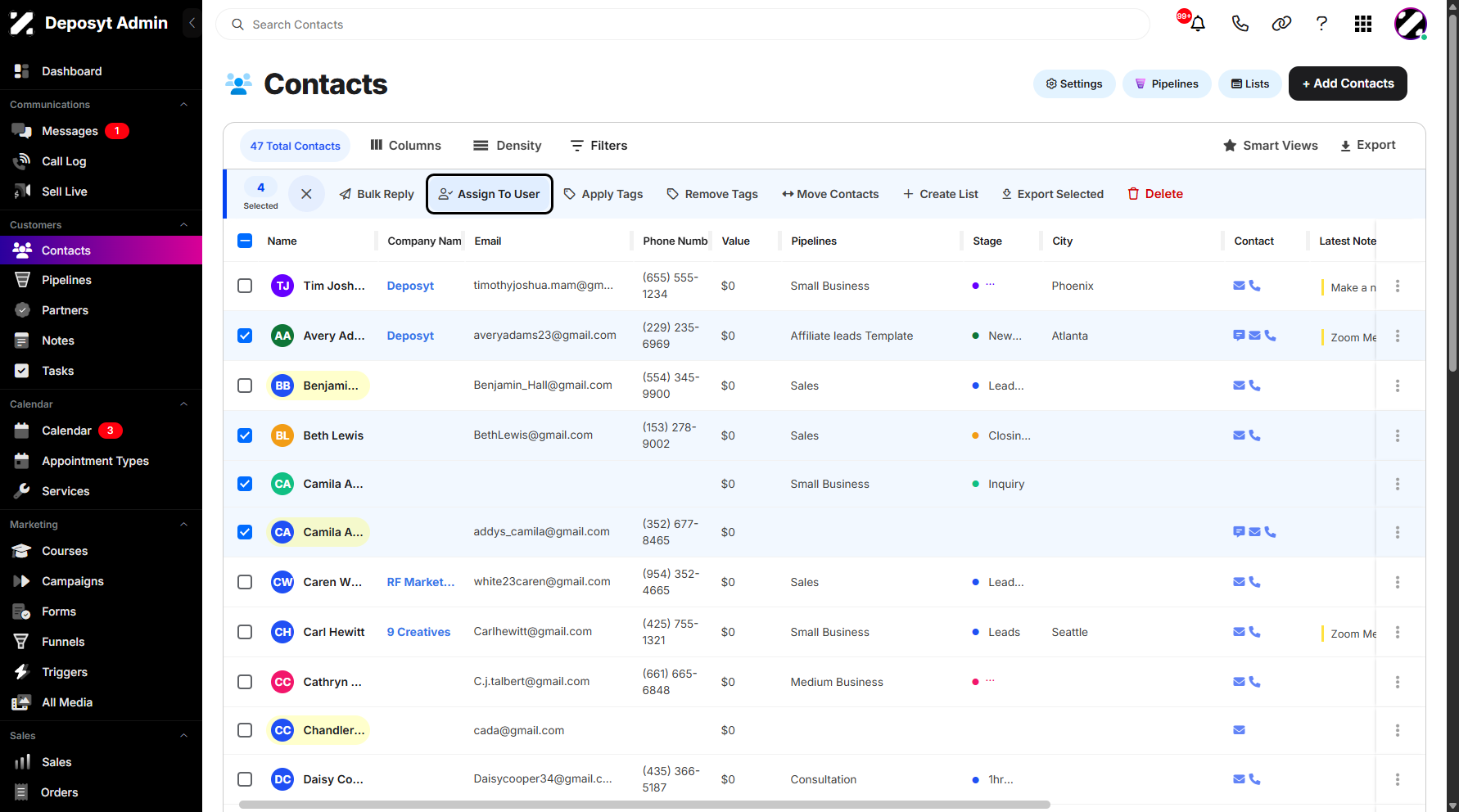Click the Apply Tags button
Image resolution: width=1459 pixels, height=812 pixels.
click(x=603, y=194)
